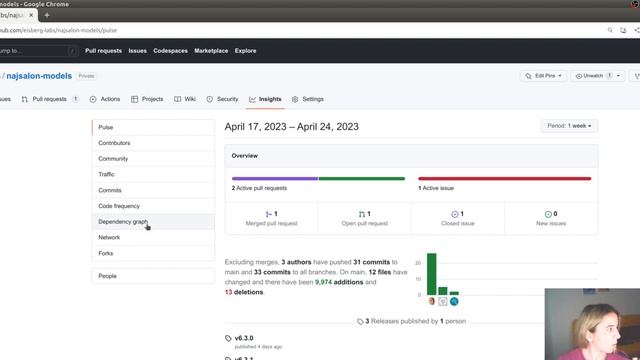The width and height of the screenshot is (640, 360).
Task: Click the tallest green commits bar
Action: tap(431, 274)
